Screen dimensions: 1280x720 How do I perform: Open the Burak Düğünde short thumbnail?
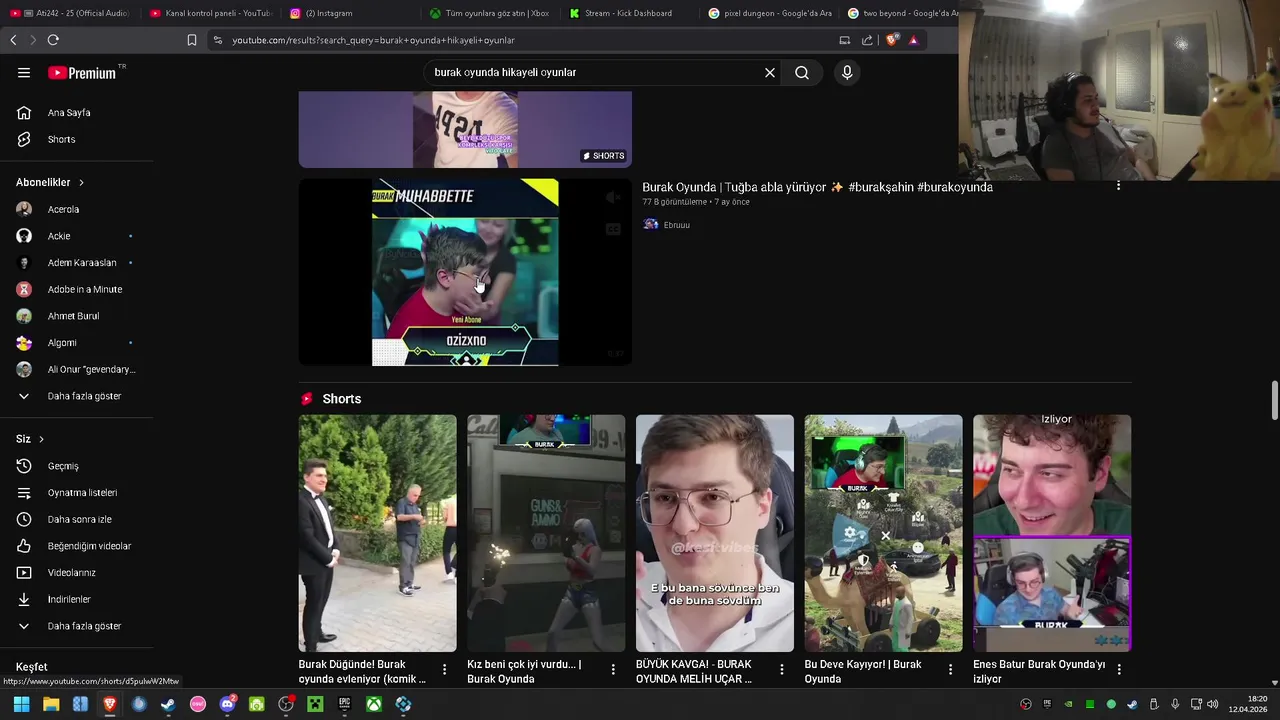(377, 533)
